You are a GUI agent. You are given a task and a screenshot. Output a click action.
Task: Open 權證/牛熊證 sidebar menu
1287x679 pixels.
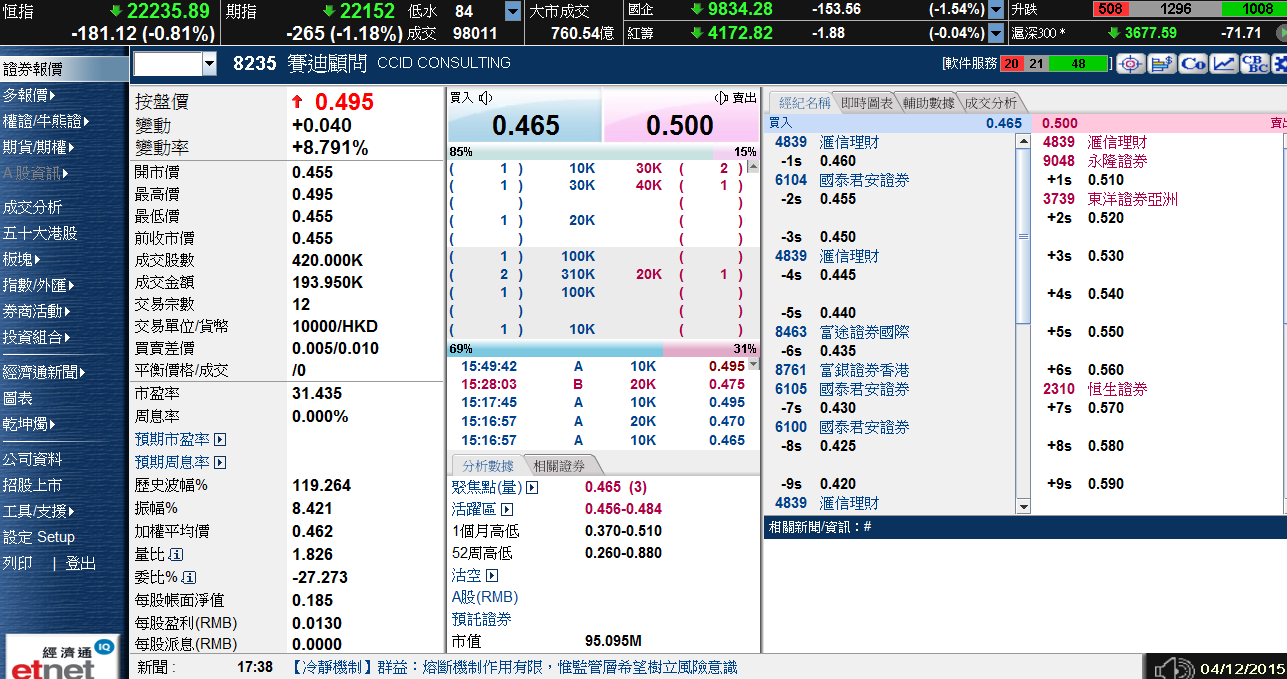click(x=46, y=121)
